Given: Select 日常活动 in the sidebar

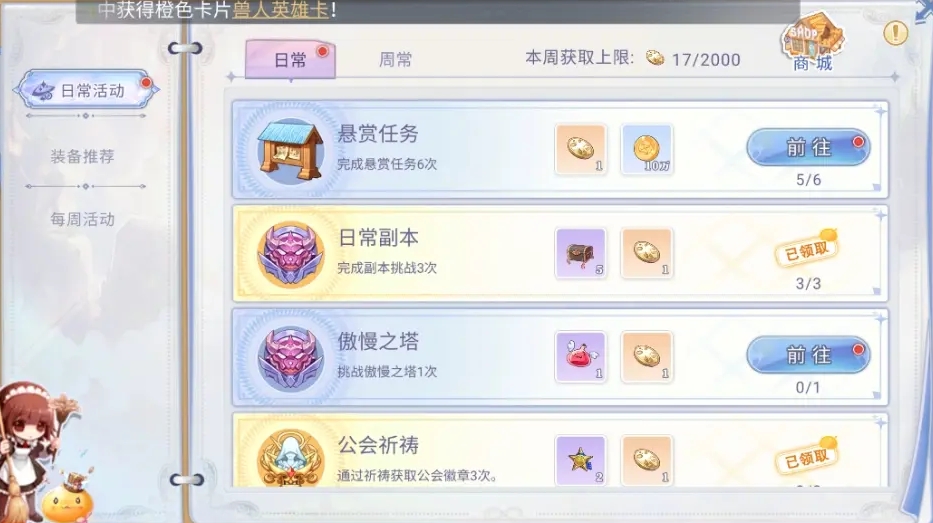Looking at the screenshot, I should 87,90.
